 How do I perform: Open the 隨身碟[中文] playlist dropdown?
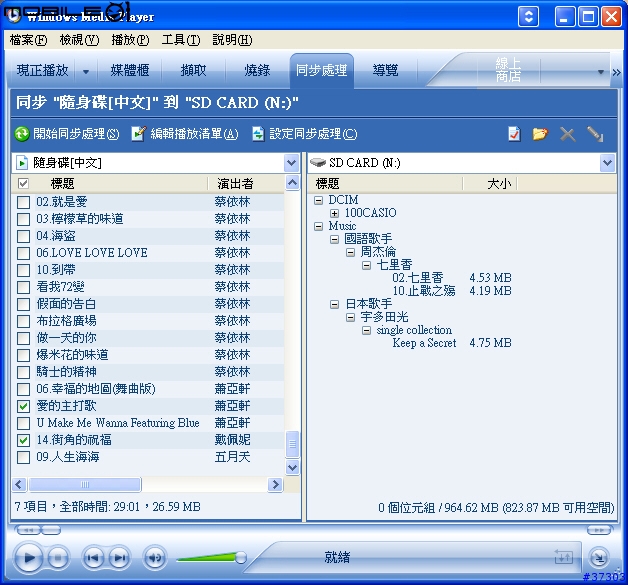292,163
